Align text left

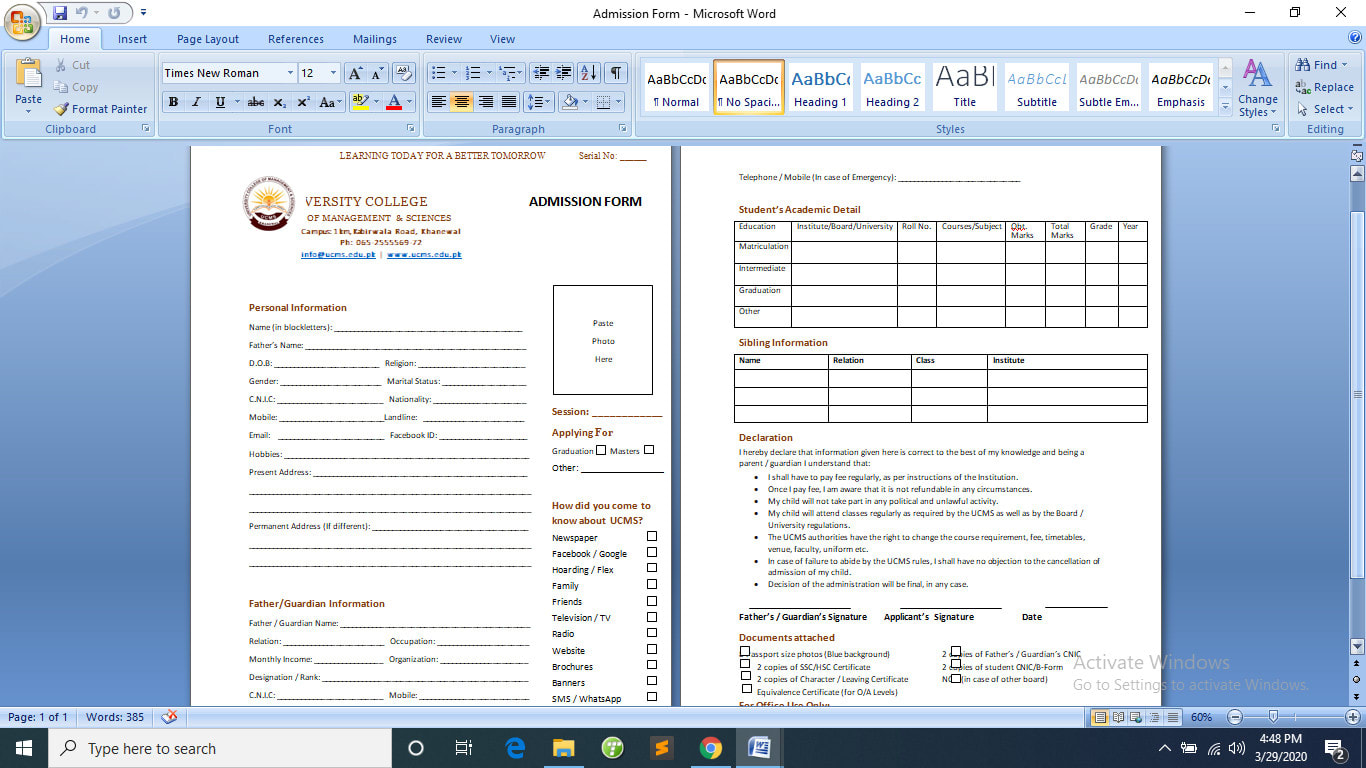pos(438,102)
